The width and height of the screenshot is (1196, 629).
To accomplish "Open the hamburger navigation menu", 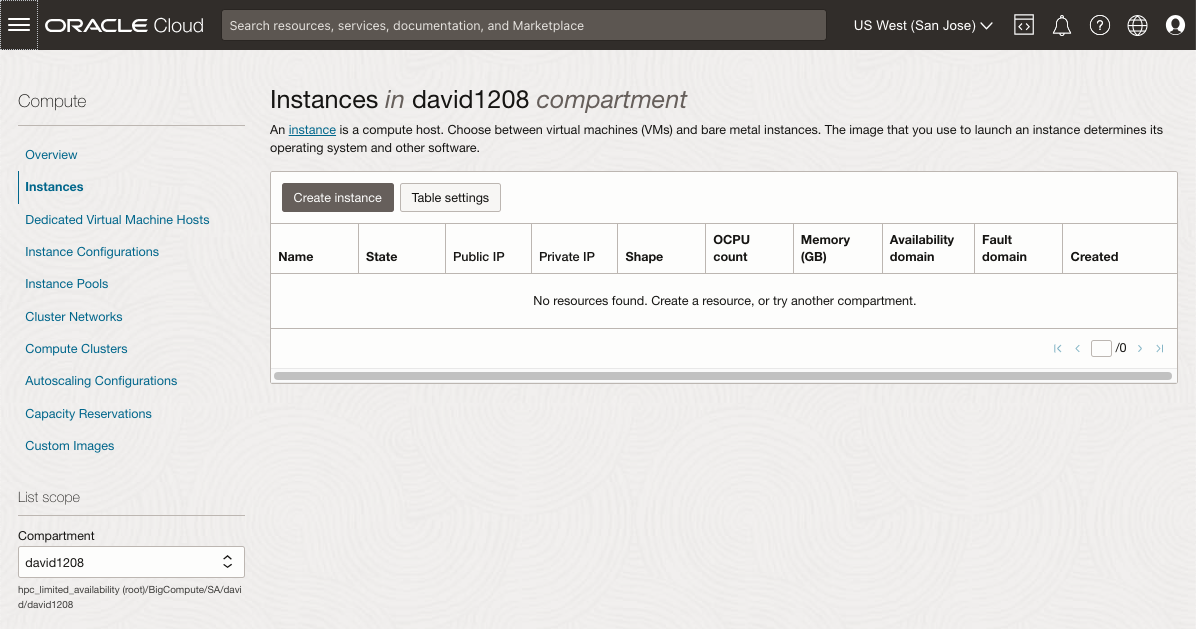I will click(x=19, y=25).
